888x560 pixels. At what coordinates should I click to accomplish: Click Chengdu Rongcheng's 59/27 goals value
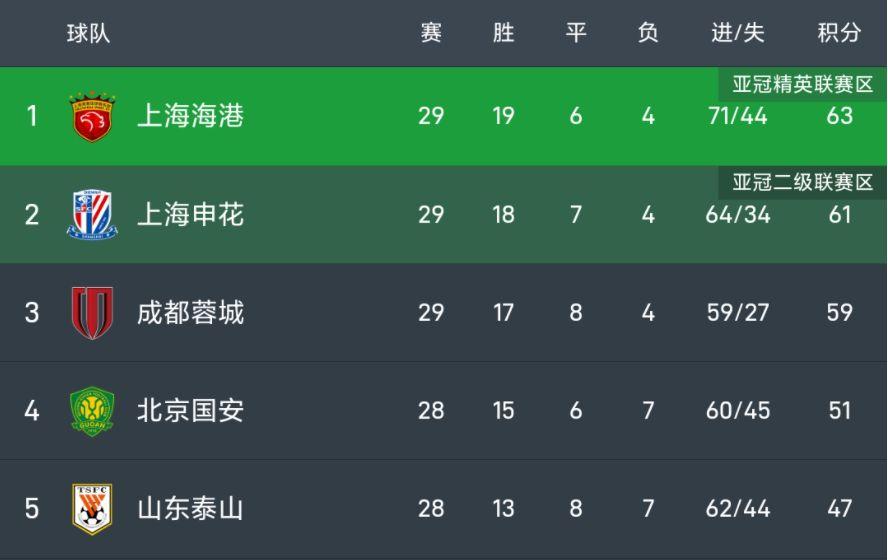point(738,313)
